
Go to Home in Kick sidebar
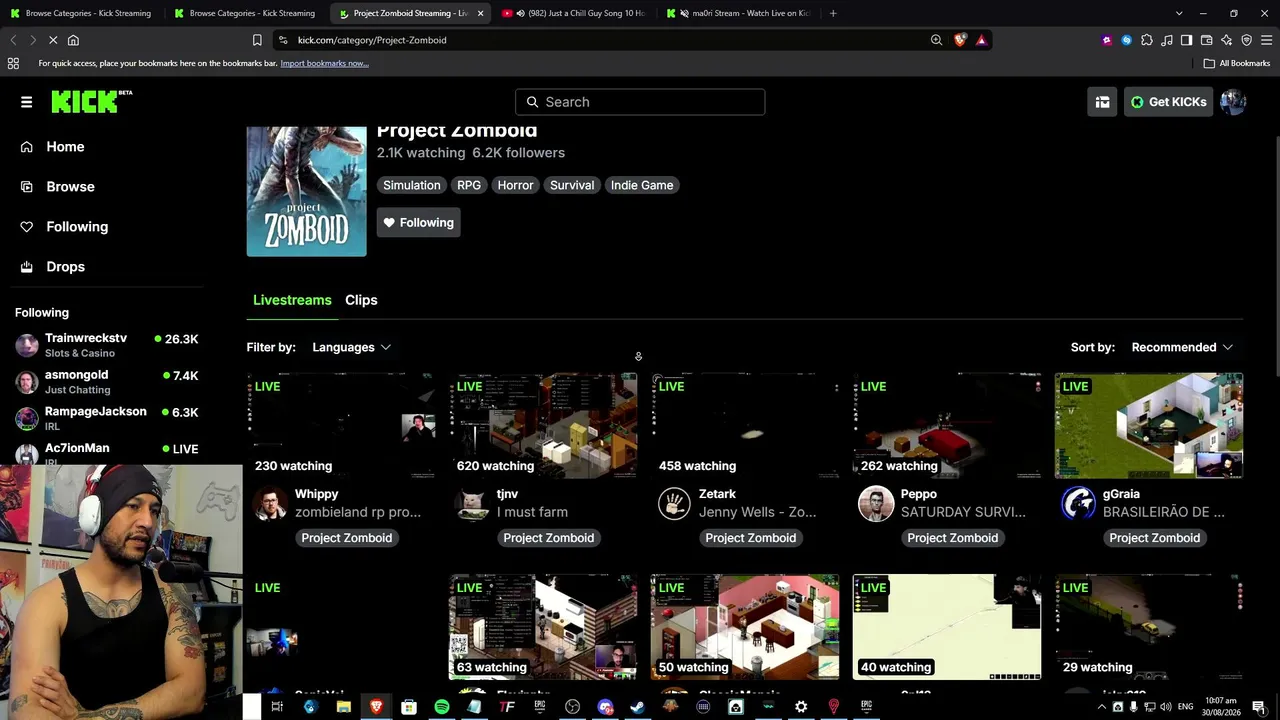[65, 147]
